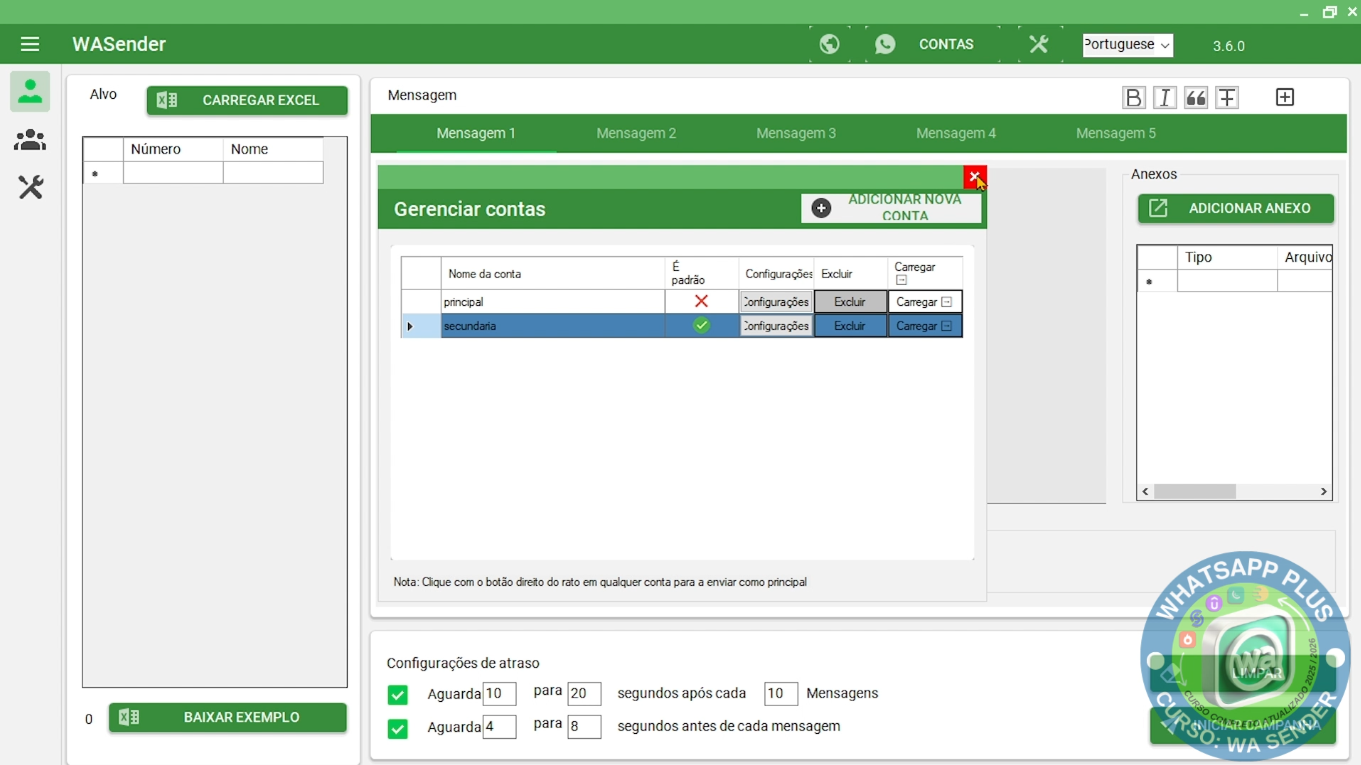Click the globe icon in header
Image resolution: width=1361 pixels, height=765 pixels.
(829, 44)
